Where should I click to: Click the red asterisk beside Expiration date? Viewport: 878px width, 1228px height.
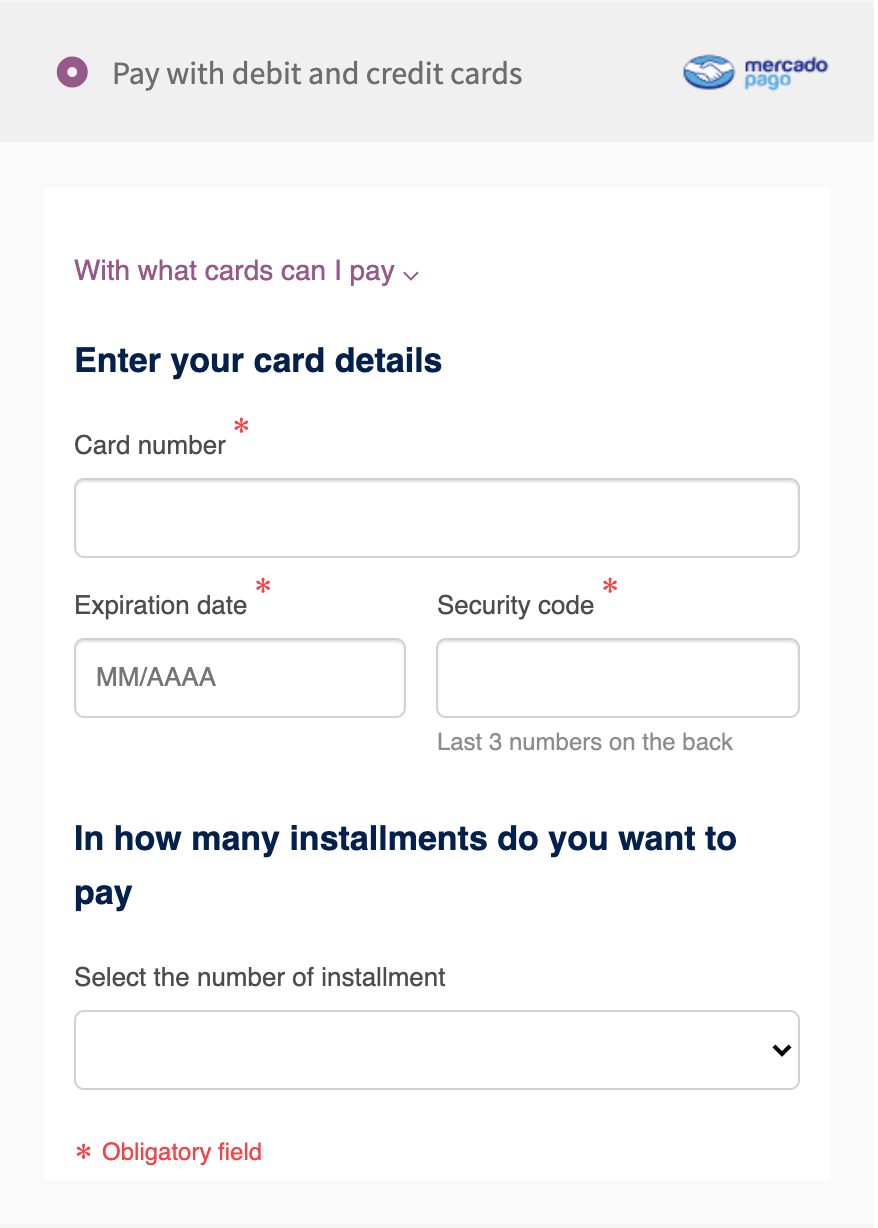coord(263,587)
